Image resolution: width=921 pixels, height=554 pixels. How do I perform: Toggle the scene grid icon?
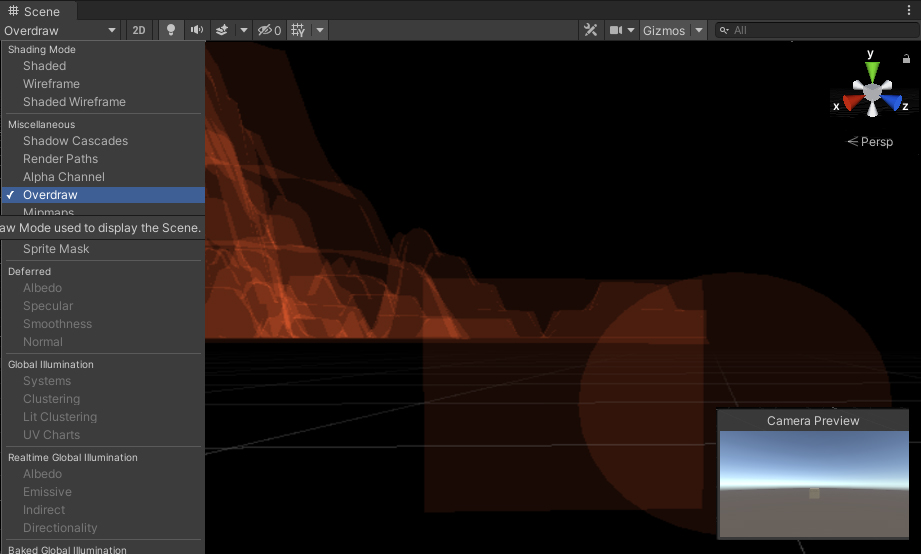[x=298, y=30]
